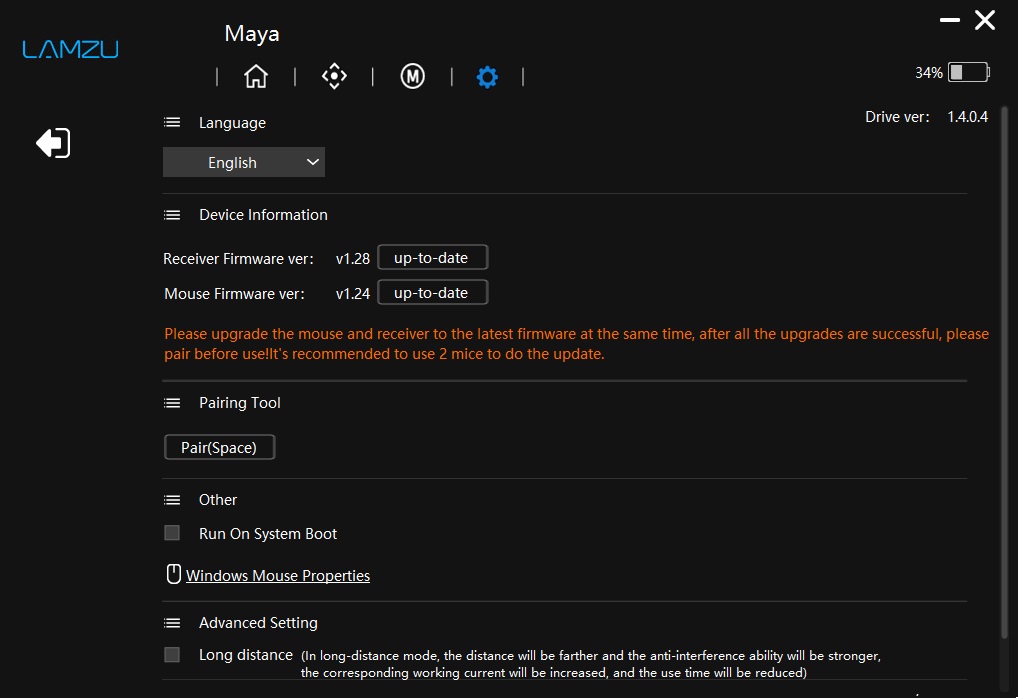Click Mouse Firmware up-to-date button
Screen dimensions: 1018x698
point(432,292)
